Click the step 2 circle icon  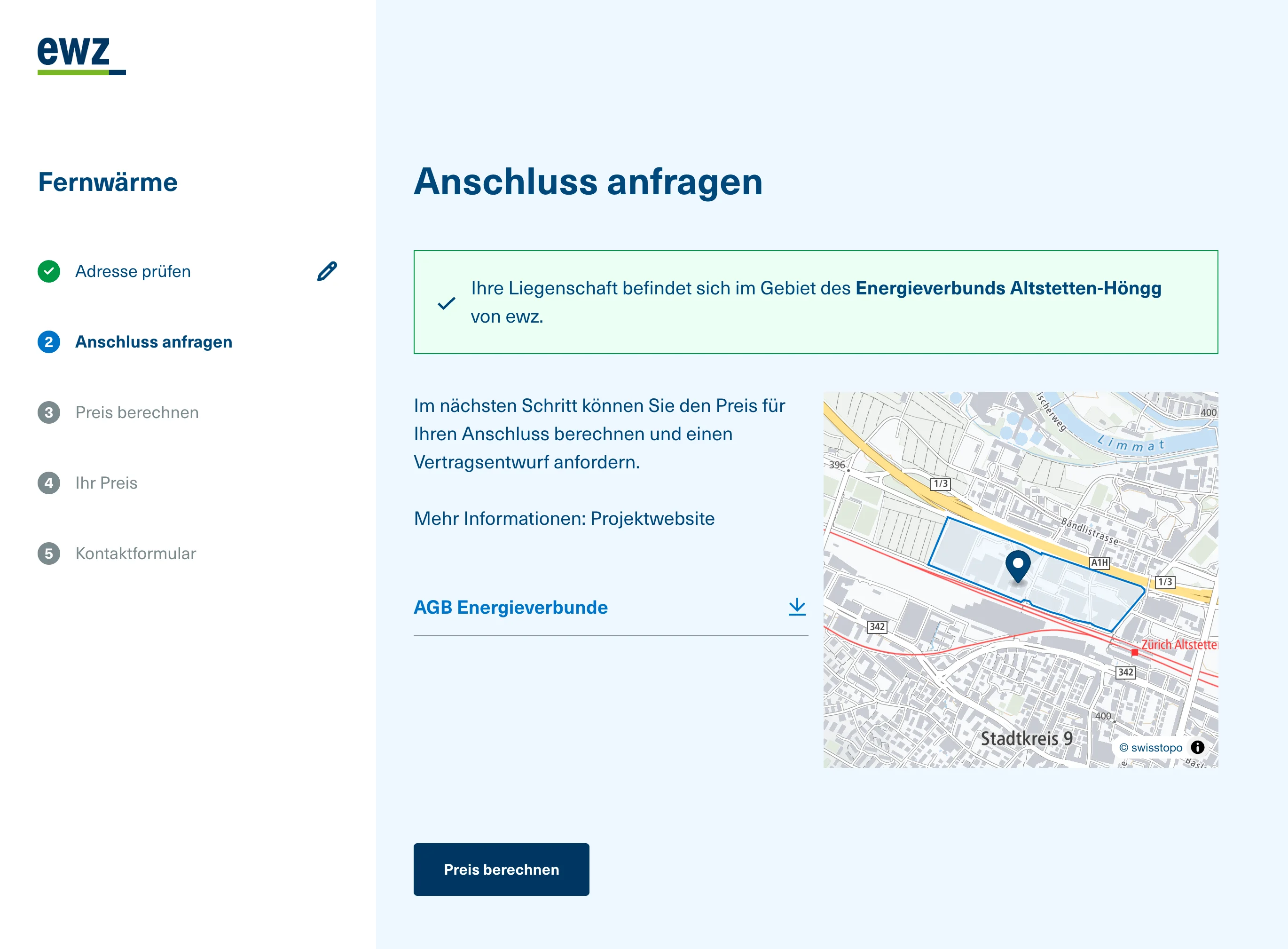click(x=49, y=342)
